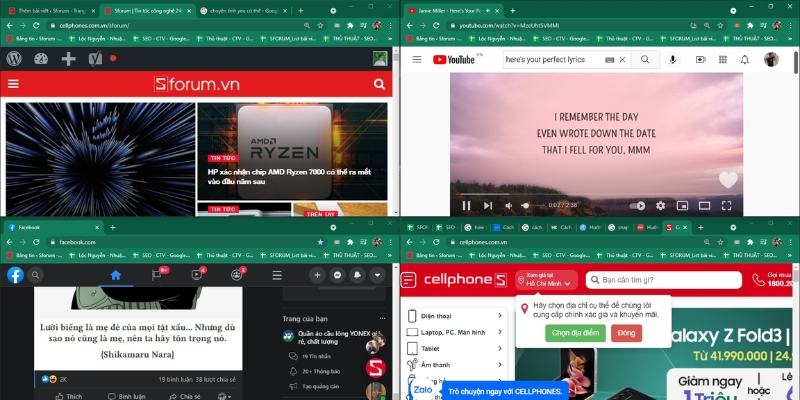
Task: Click the Đóng button
Action: pos(626,333)
